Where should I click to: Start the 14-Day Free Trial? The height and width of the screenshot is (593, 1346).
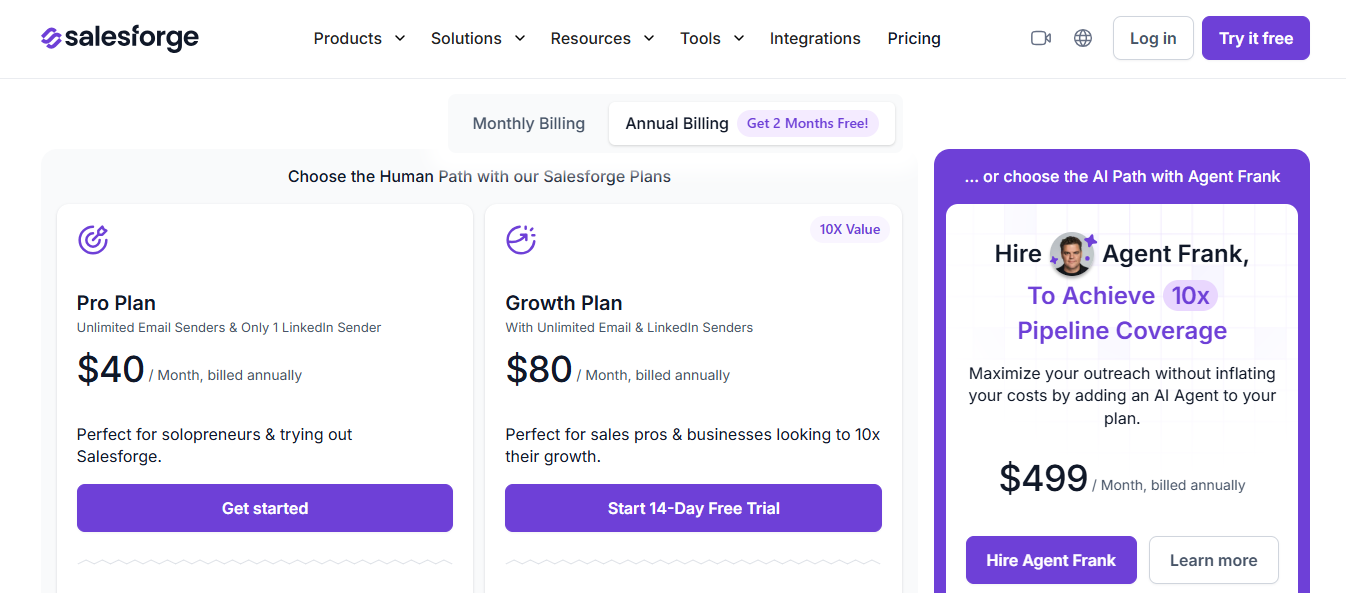(693, 508)
